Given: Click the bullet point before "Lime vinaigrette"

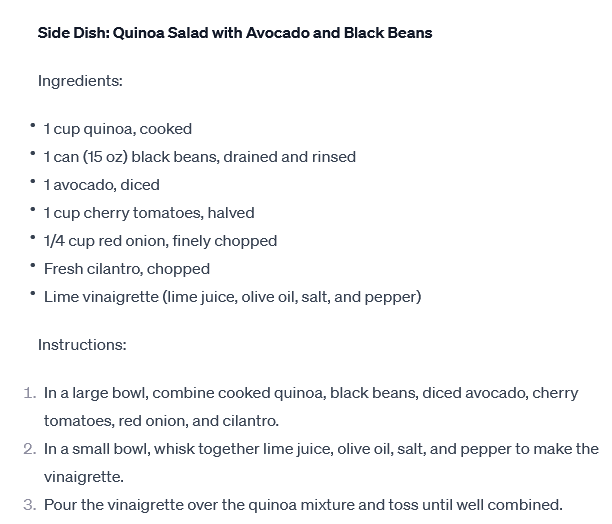Looking at the screenshot, I should coord(32,295).
